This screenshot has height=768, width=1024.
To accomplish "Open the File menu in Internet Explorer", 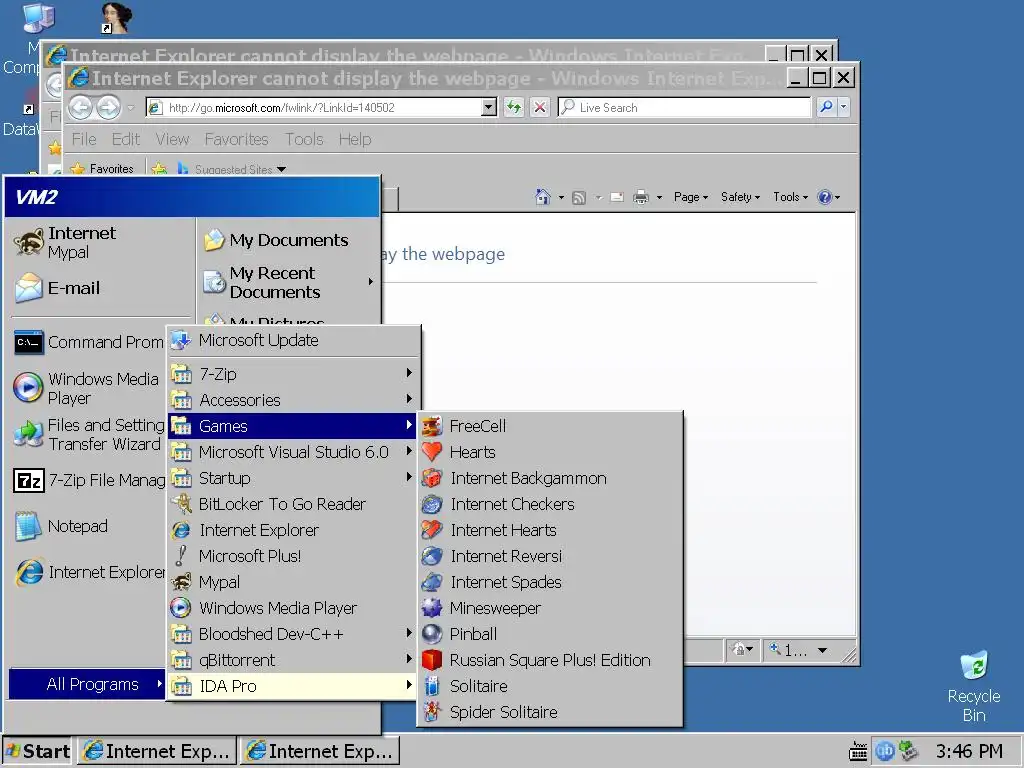I will tap(84, 139).
